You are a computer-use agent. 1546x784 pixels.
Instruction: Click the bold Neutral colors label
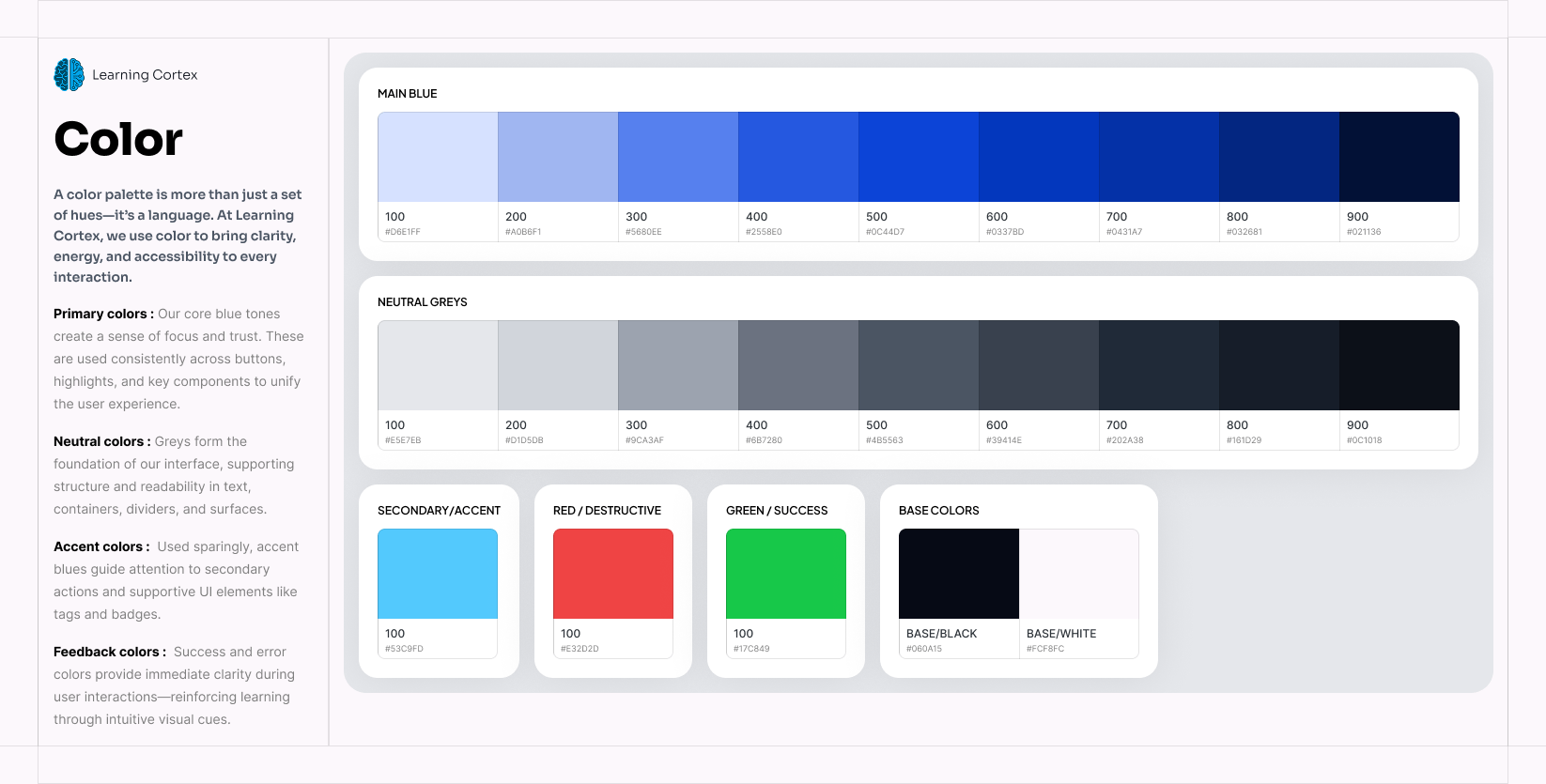[100, 441]
